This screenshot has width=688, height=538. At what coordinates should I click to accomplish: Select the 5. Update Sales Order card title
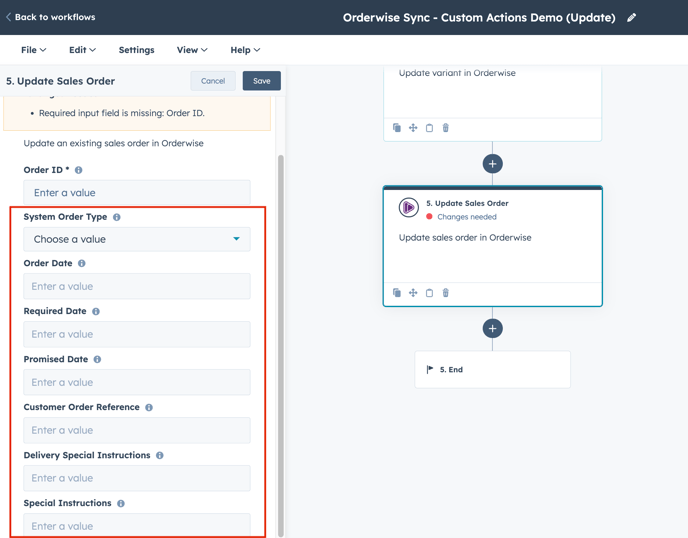[x=467, y=203]
